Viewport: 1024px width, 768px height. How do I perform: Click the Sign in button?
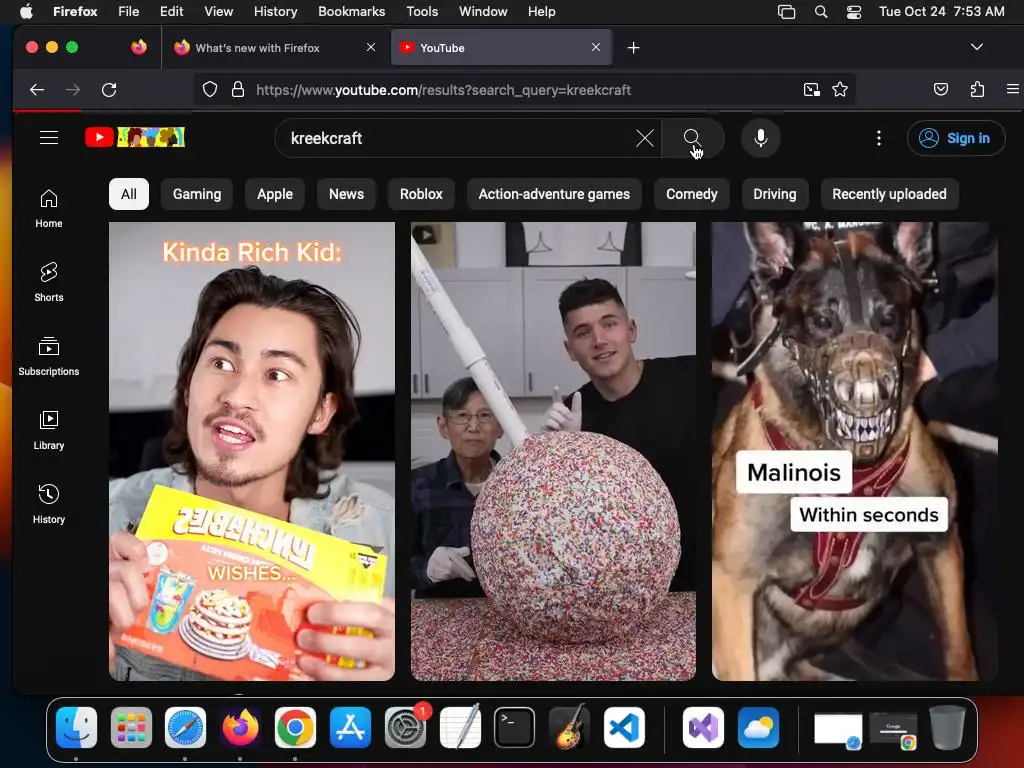click(955, 138)
